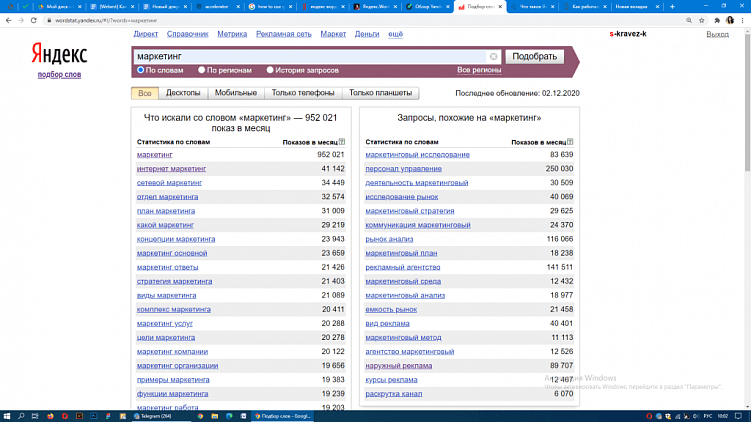Image resolution: width=751 pixels, height=422 pixels.
Task: Open the notification center icon
Action: [739, 416]
